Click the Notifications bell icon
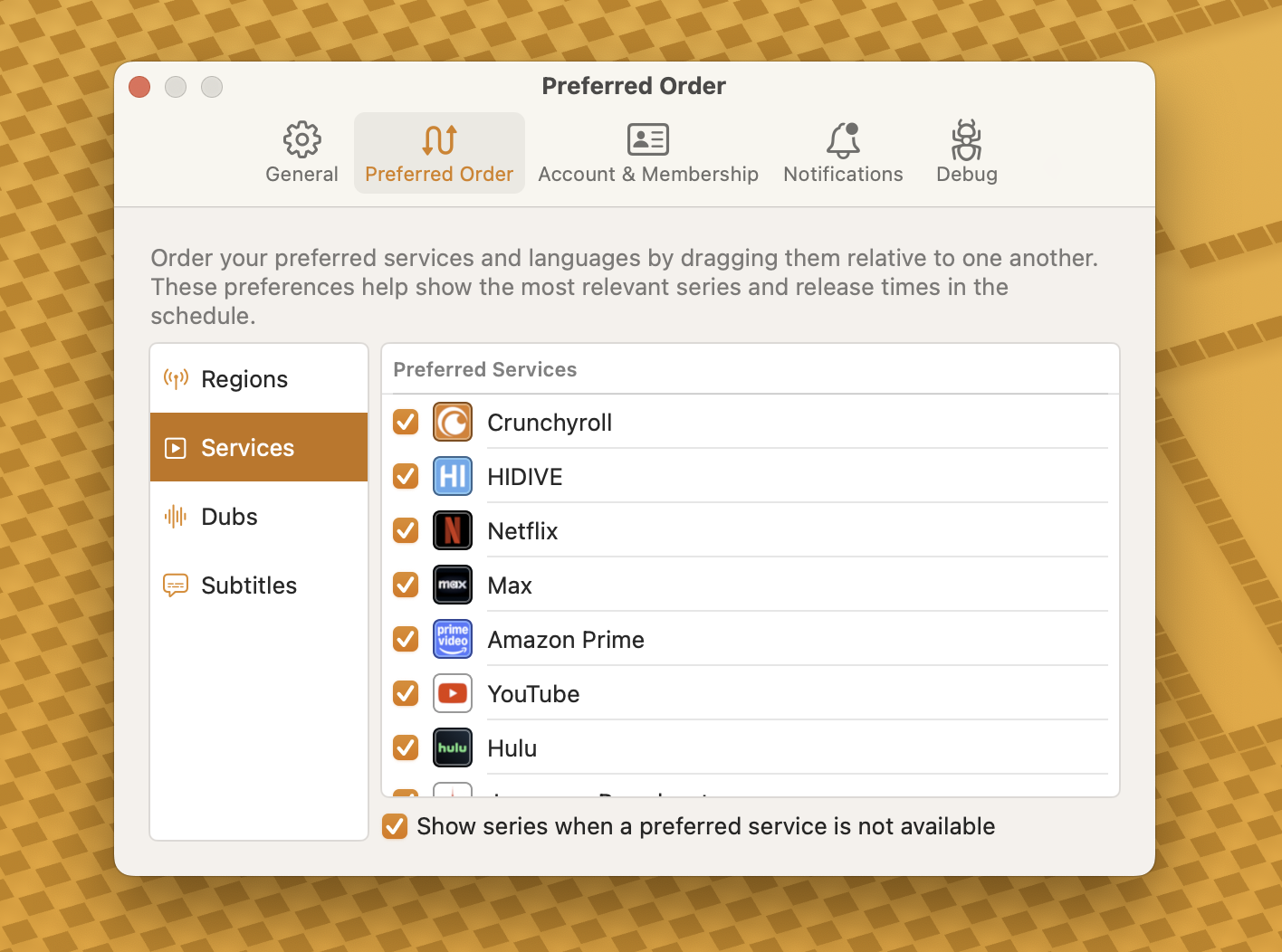Image resolution: width=1282 pixels, height=952 pixels. 843,139
